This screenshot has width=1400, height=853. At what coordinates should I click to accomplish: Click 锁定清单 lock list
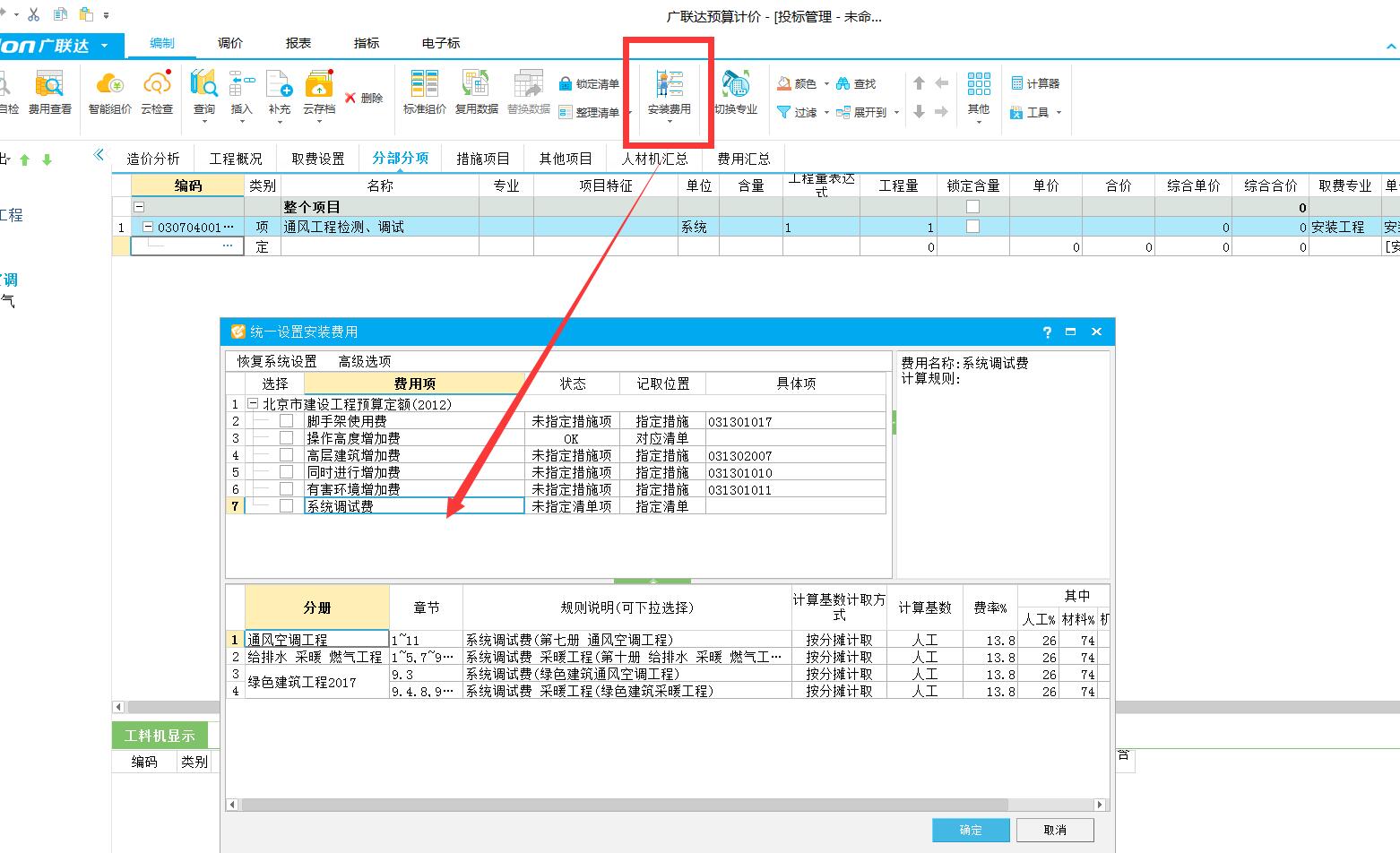(589, 83)
